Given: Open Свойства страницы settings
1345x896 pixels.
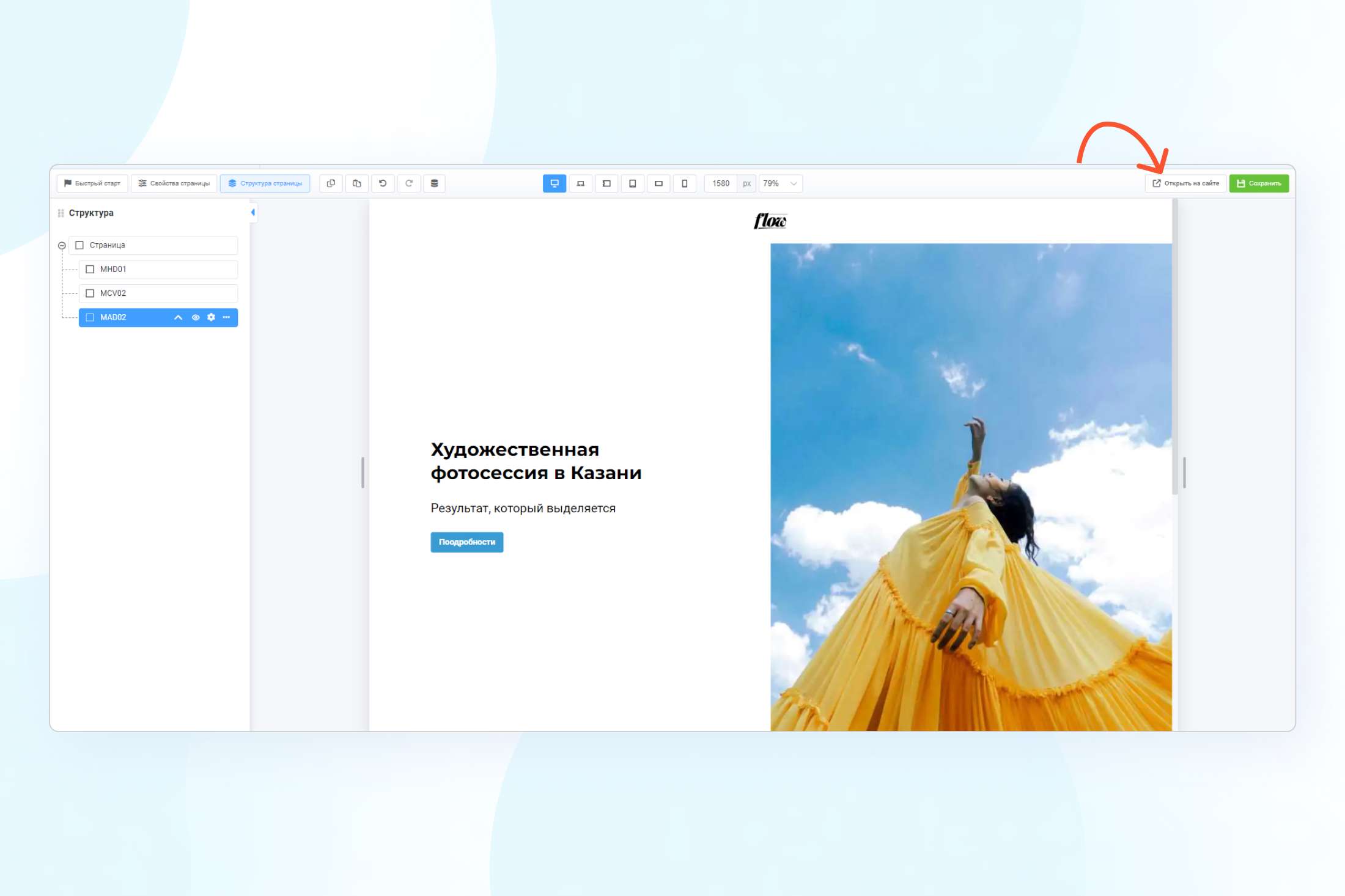Looking at the screenshot, I should click(x=174, y=183).
